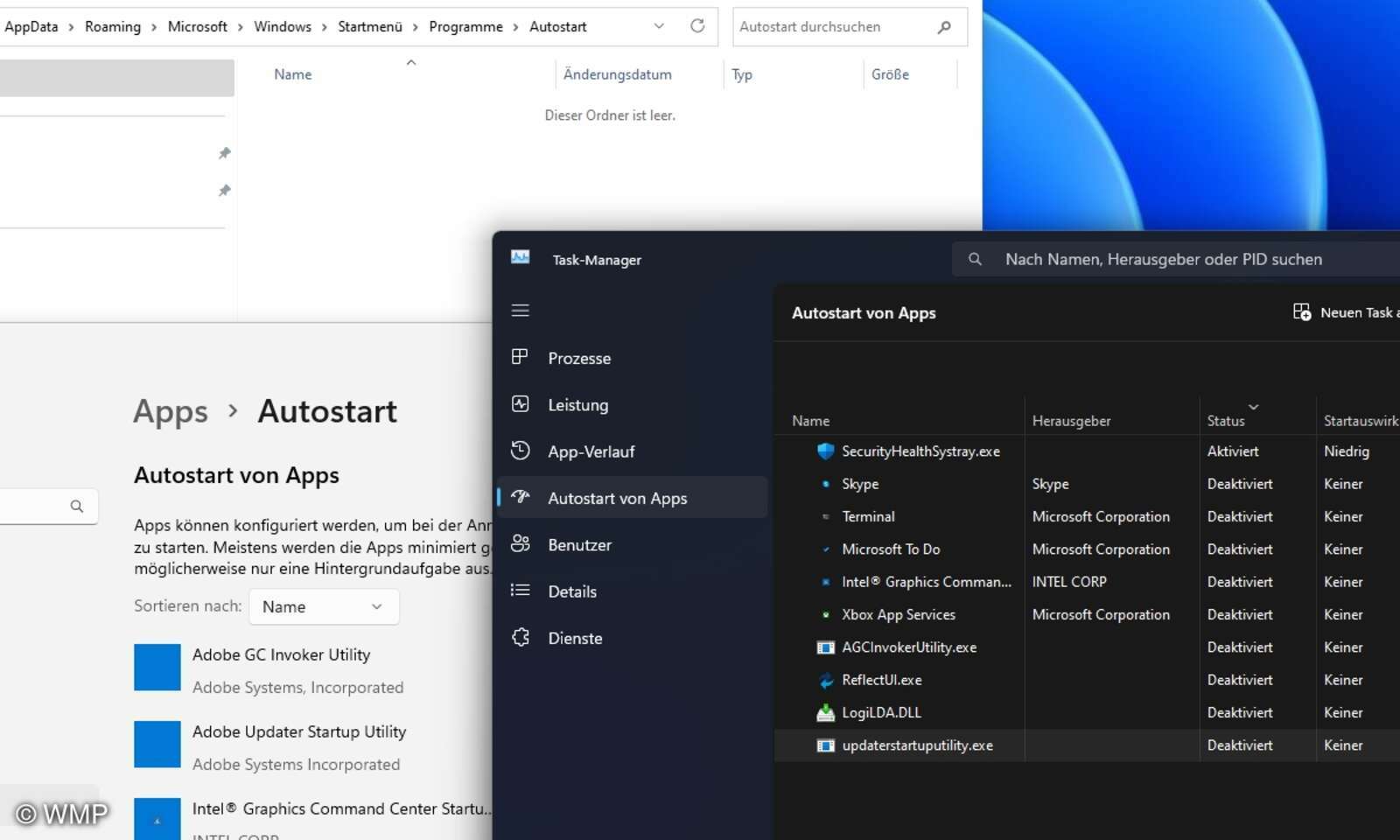
Task: Navigate to Apps via the Settings breadcrumb
Action: [171, 411]
